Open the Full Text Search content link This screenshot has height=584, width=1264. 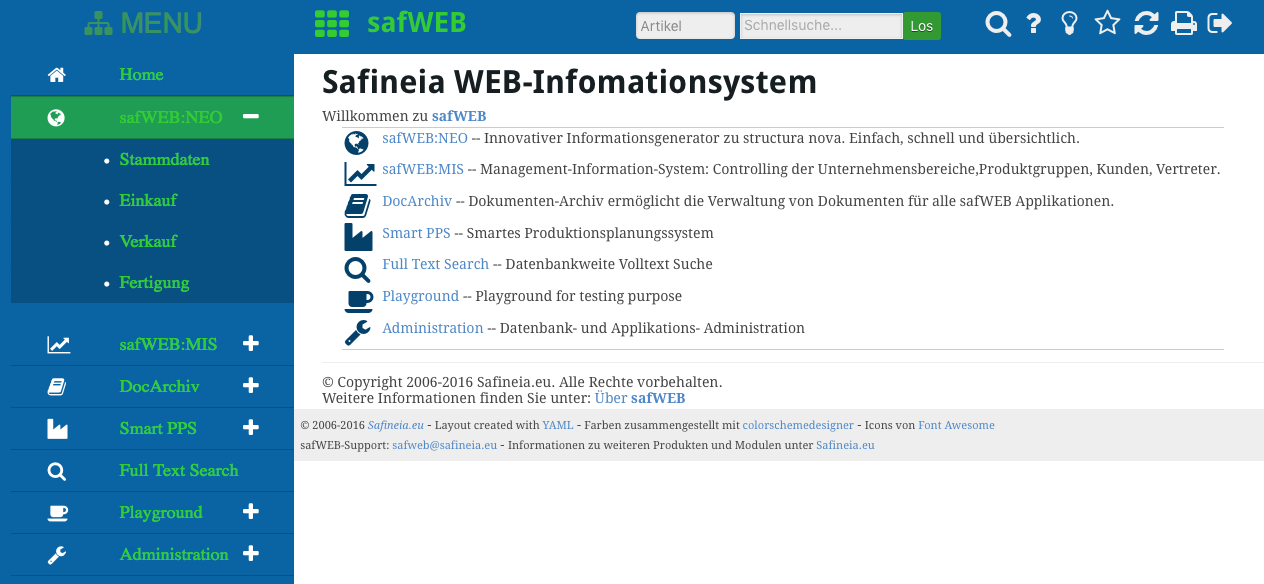tap(435, 264)
